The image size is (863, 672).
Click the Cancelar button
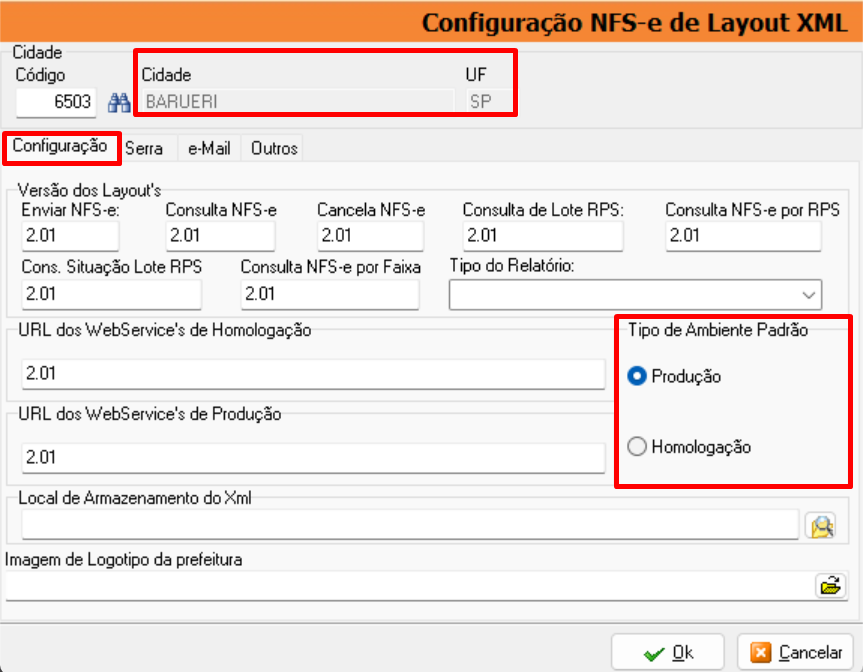[x=796, y=653]
